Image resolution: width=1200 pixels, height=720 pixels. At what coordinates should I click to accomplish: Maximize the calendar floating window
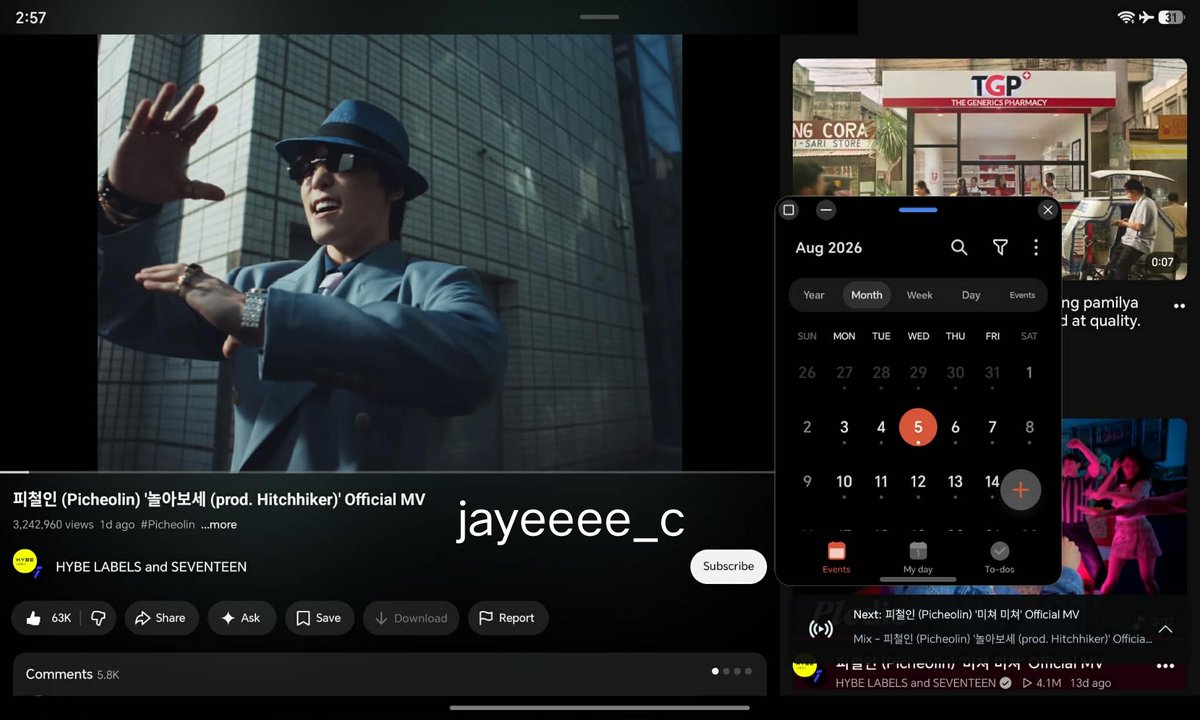(x=788, y=210)
